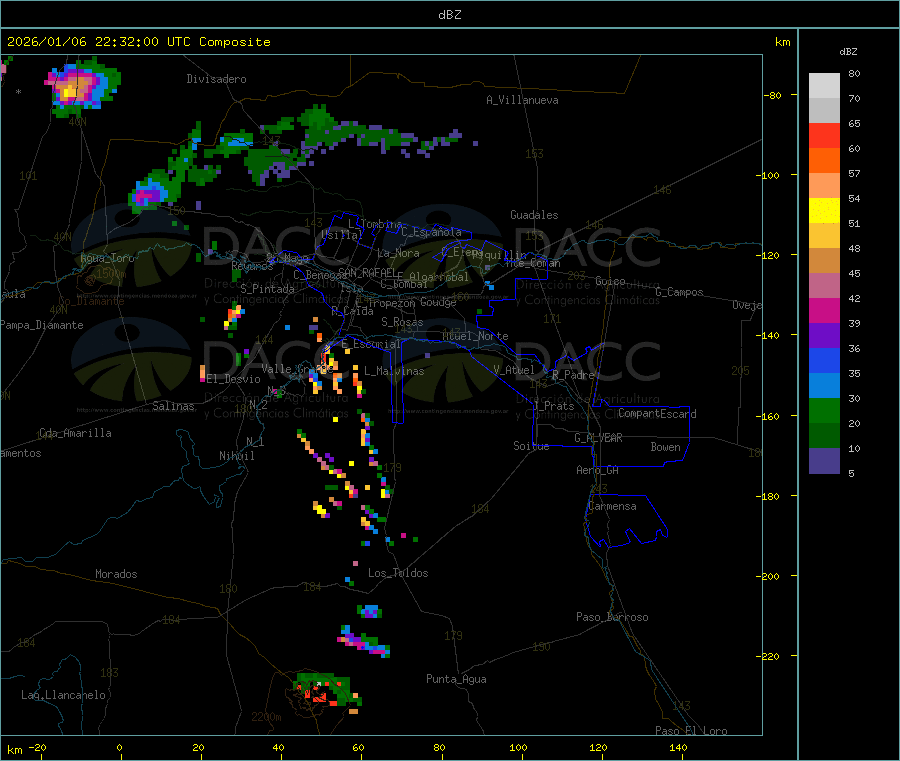
Task: Click the 45 dBZ brown-orange legend swatch
Action: tap(824, 261)
